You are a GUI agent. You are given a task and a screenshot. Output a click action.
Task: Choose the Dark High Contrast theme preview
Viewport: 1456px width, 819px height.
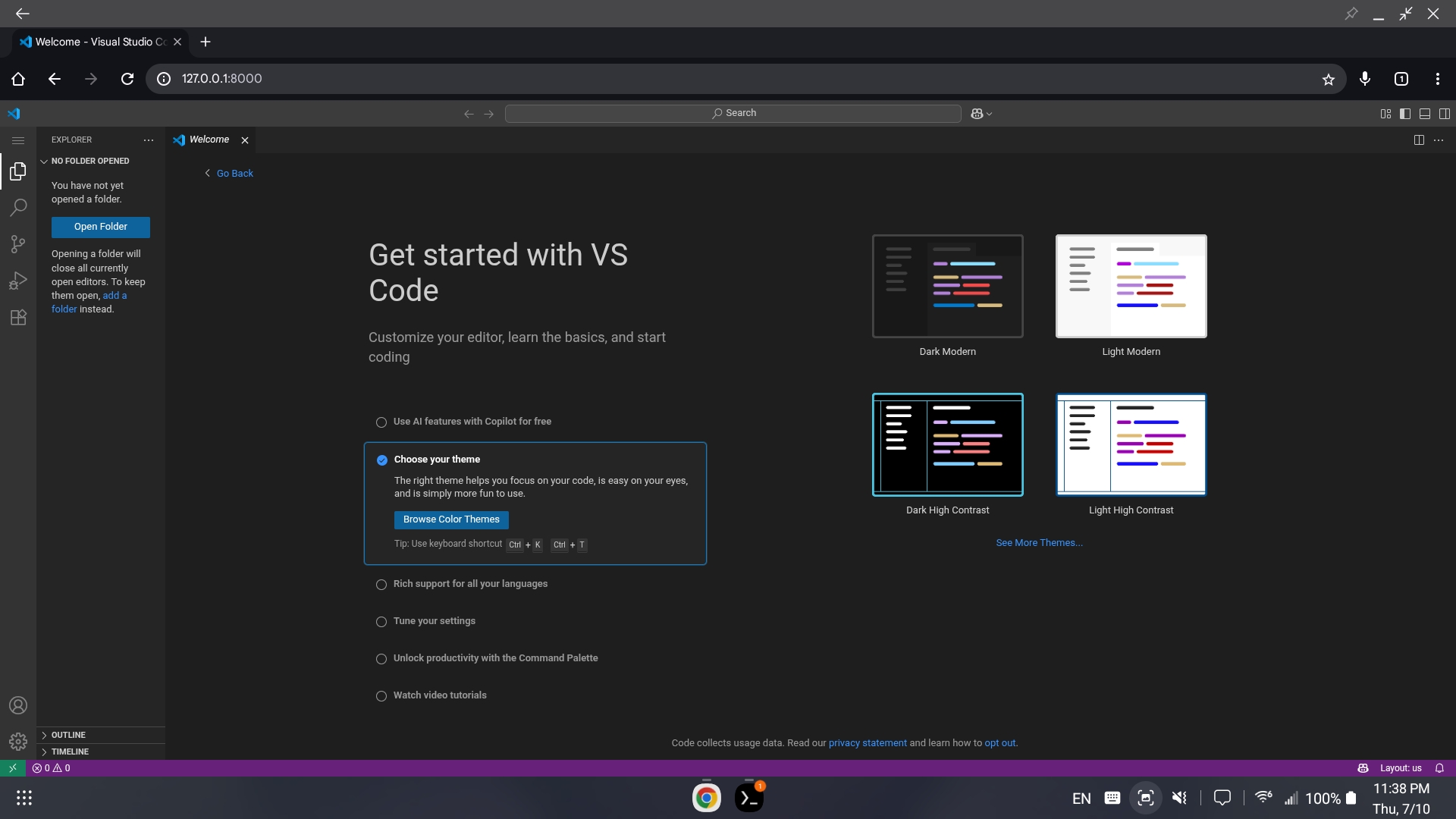tap(948, 444)
